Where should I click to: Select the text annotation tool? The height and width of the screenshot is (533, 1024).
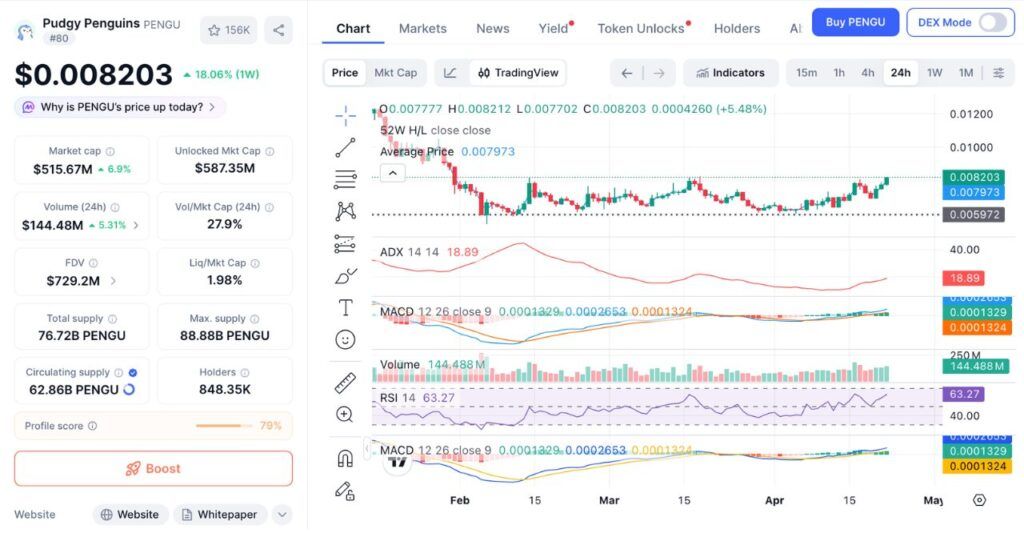tap(345, 307)
